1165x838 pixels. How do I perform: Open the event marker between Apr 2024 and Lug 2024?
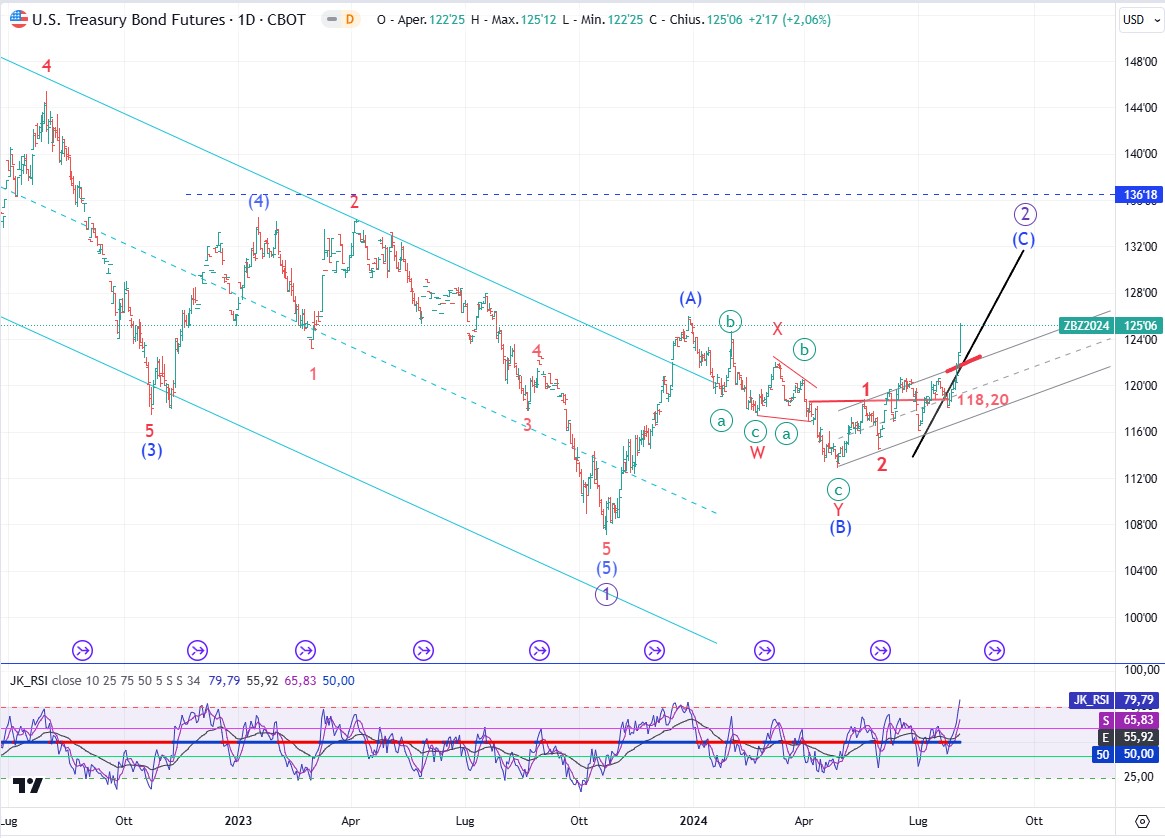[880, 651]
